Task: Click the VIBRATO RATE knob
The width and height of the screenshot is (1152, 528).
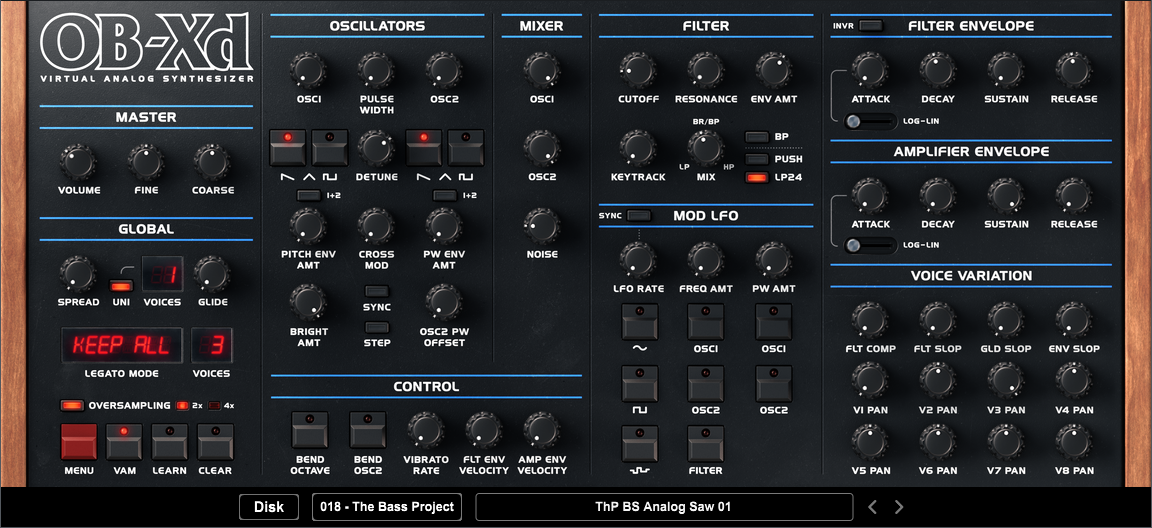Action: click(x=425, y=430)
